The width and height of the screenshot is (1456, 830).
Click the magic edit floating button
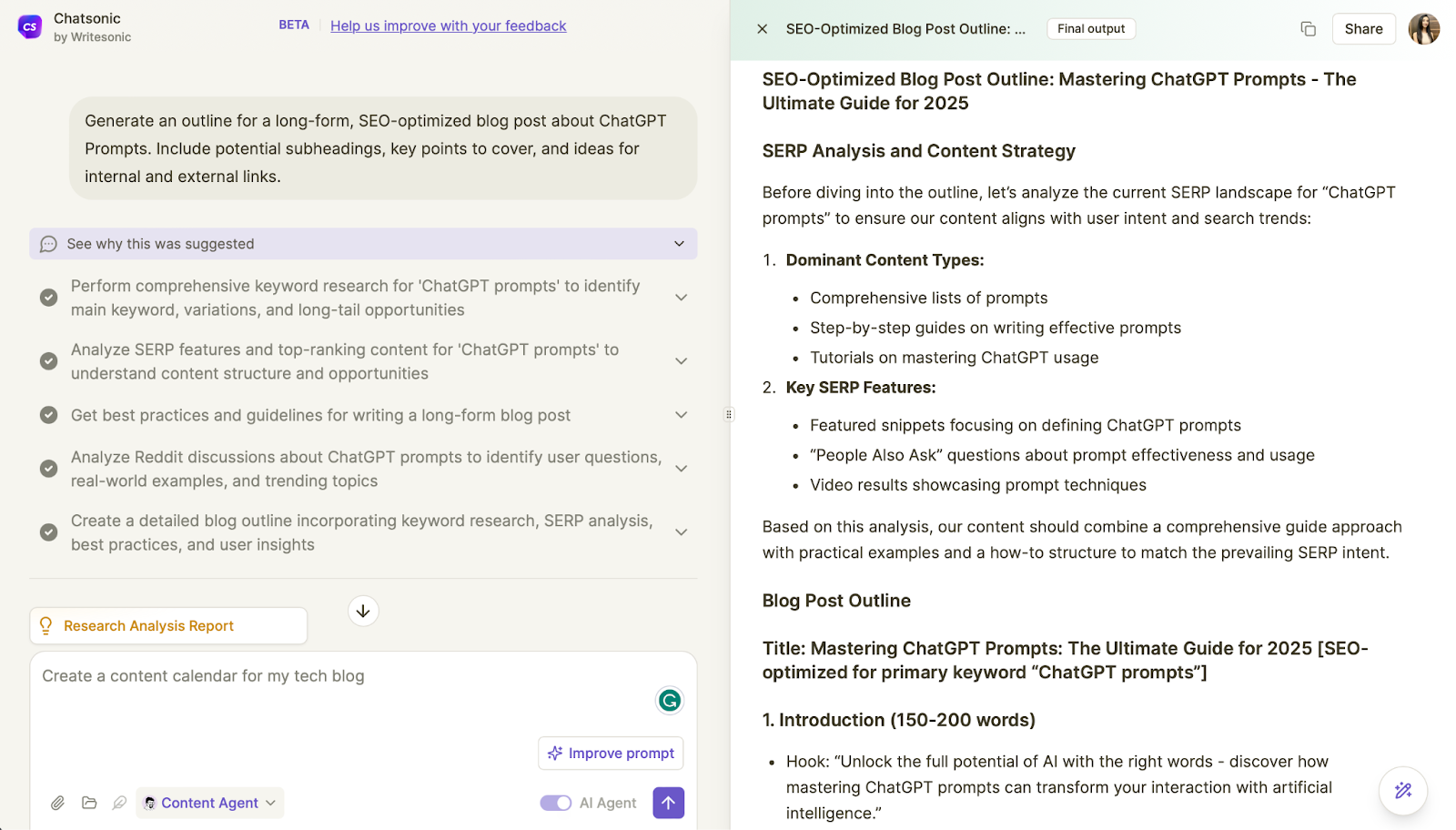coord(1403,791)
